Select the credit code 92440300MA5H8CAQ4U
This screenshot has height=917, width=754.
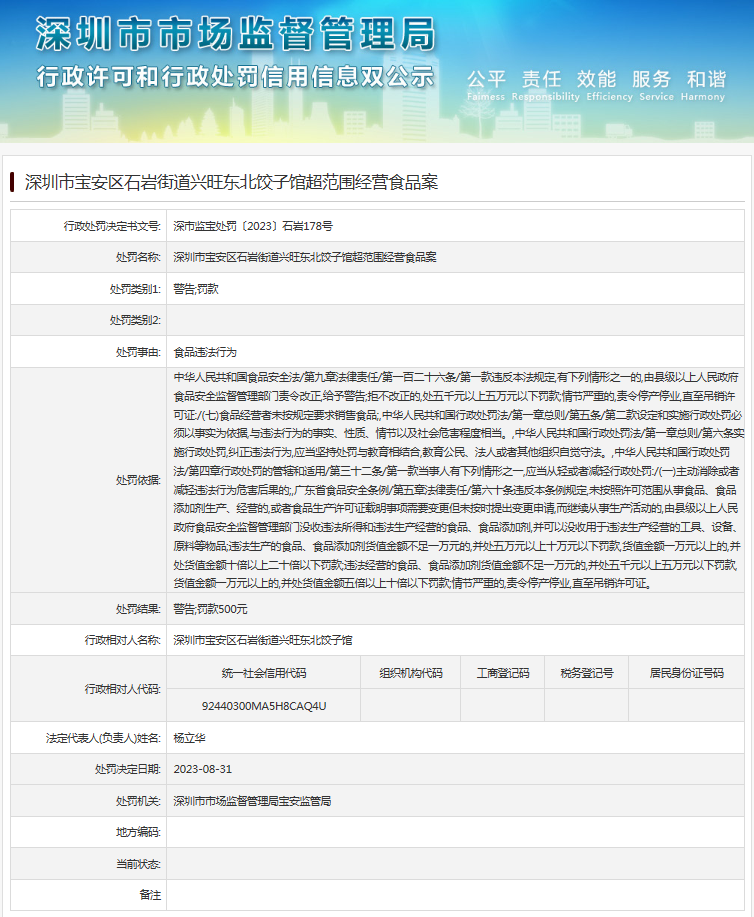tap(264, 706)
